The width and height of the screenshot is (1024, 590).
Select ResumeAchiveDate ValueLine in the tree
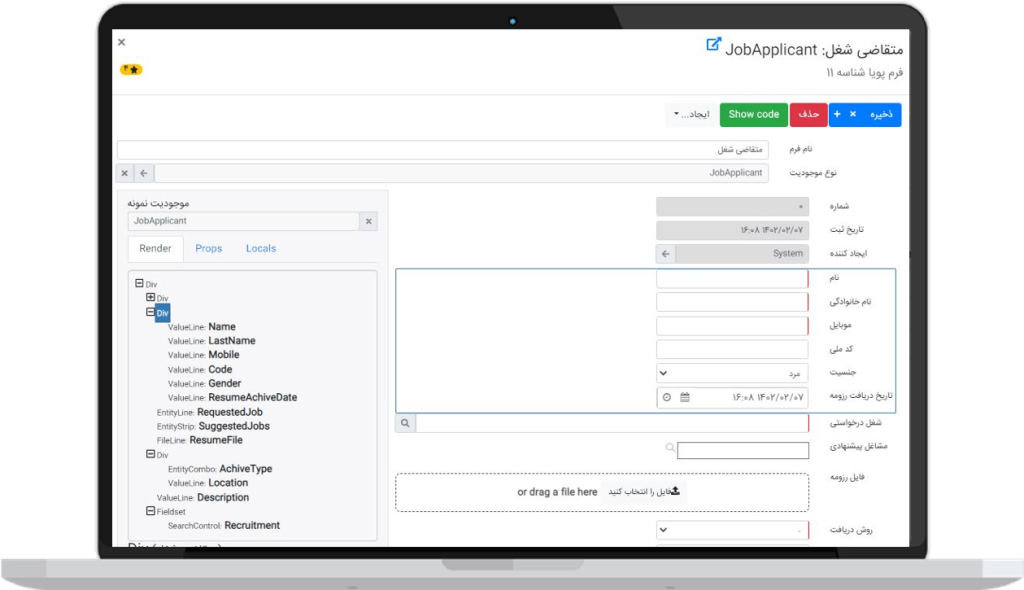click(252, 397)
